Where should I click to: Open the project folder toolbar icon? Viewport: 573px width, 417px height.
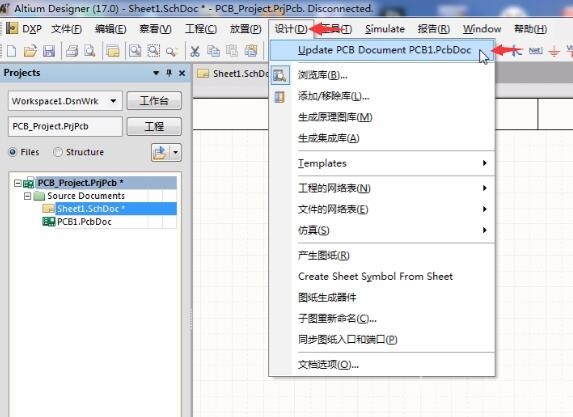113,51
